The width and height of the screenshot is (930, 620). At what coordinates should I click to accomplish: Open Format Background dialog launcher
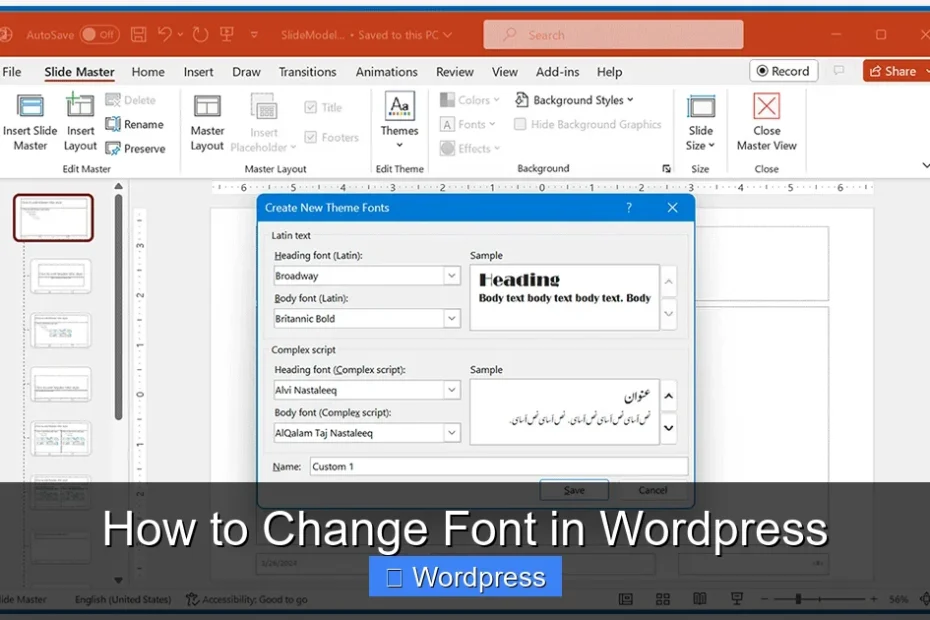667,168
